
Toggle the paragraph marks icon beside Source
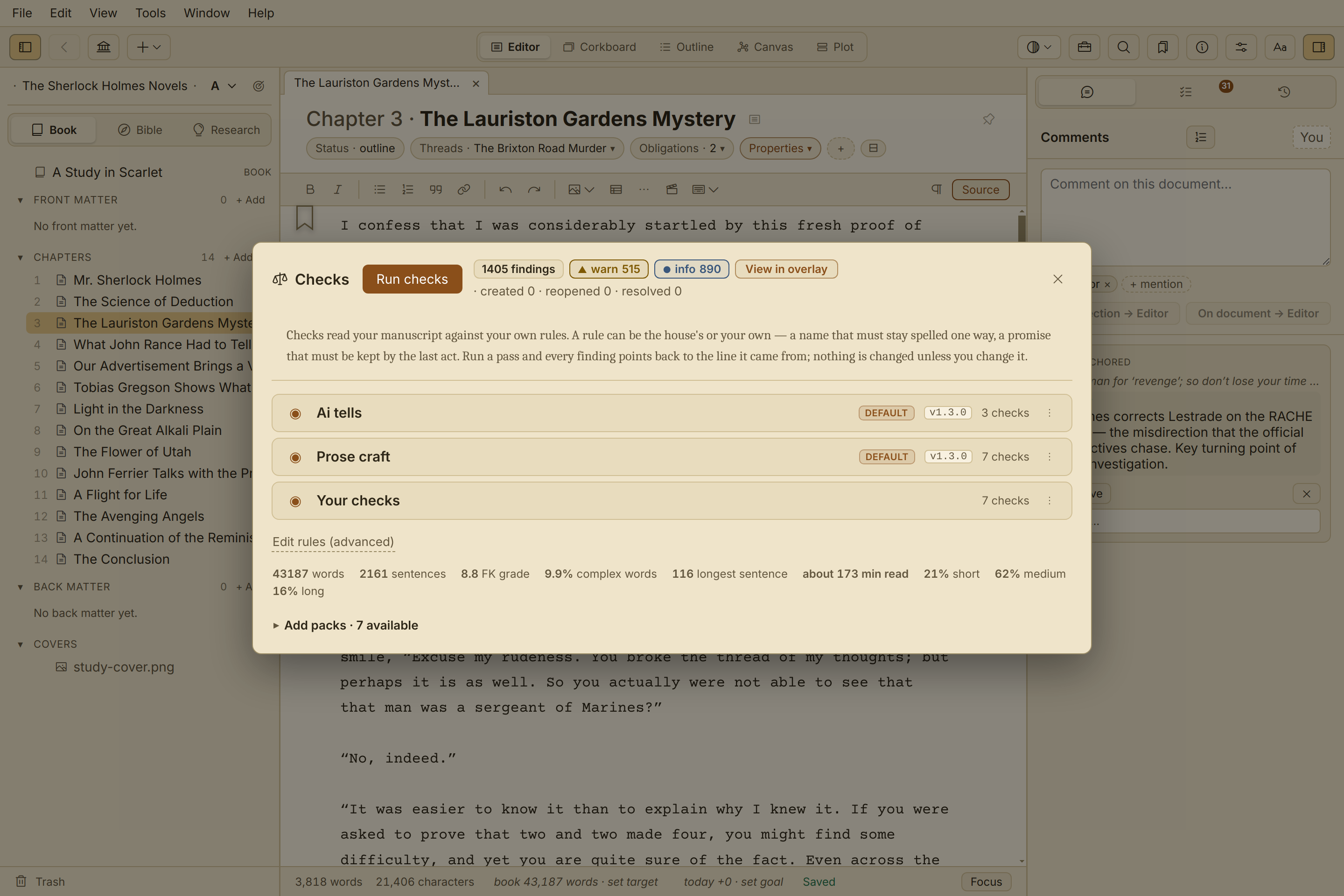point(937,190)
